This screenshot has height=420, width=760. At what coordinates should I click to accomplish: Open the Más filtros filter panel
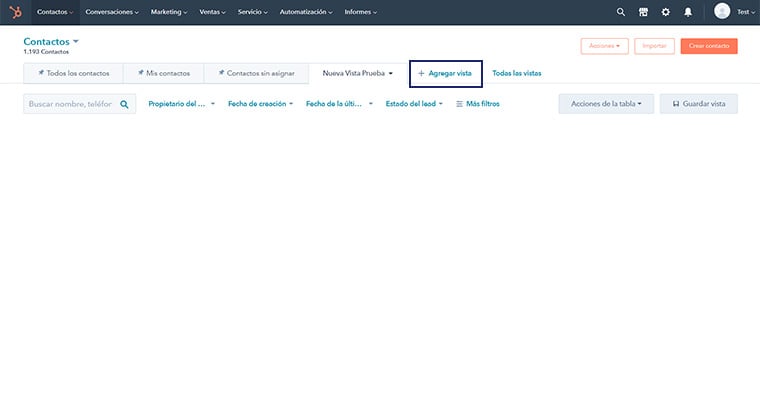477,104
